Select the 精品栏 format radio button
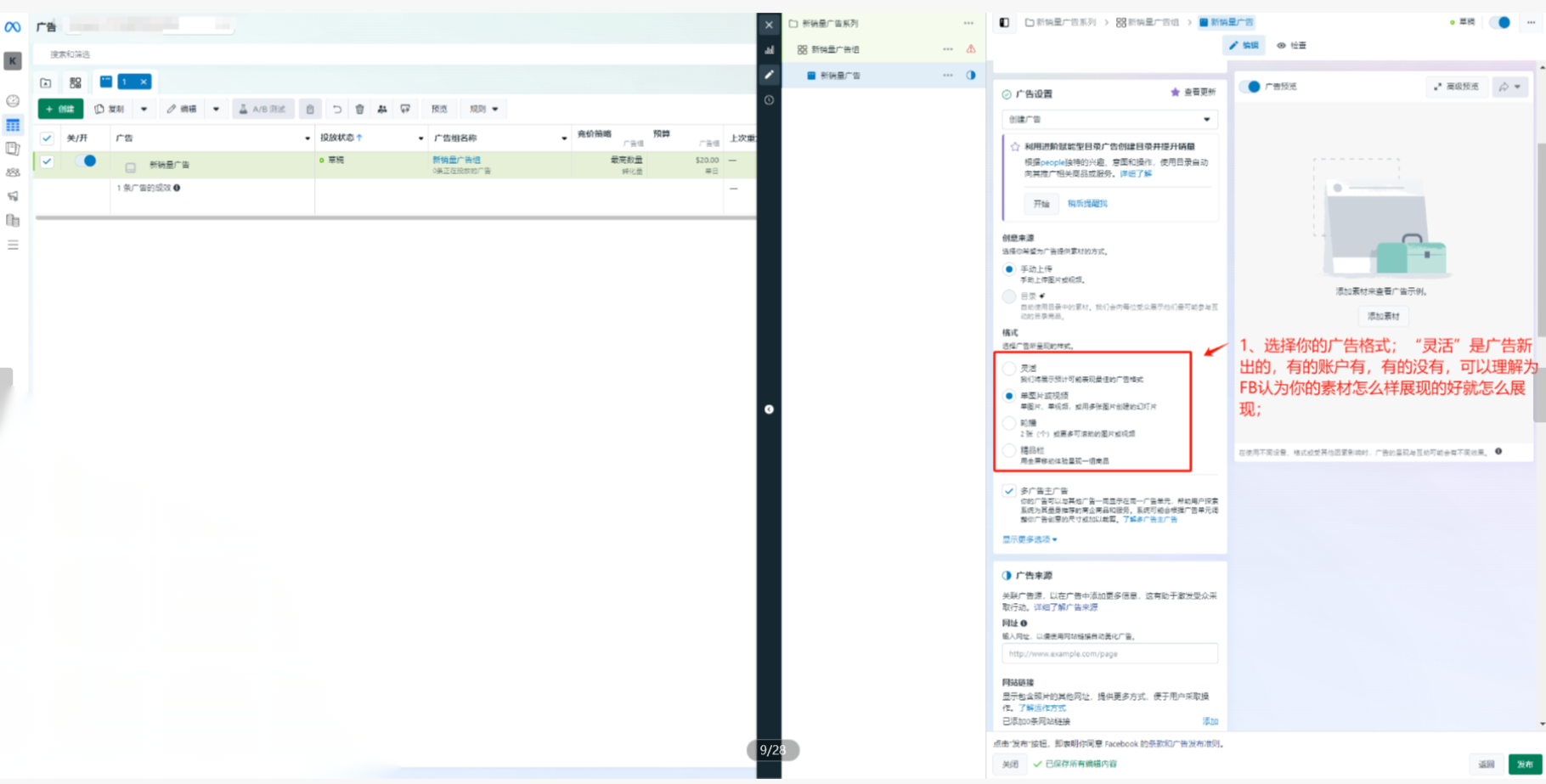The image size is (1546, 784). (1009, 450)
